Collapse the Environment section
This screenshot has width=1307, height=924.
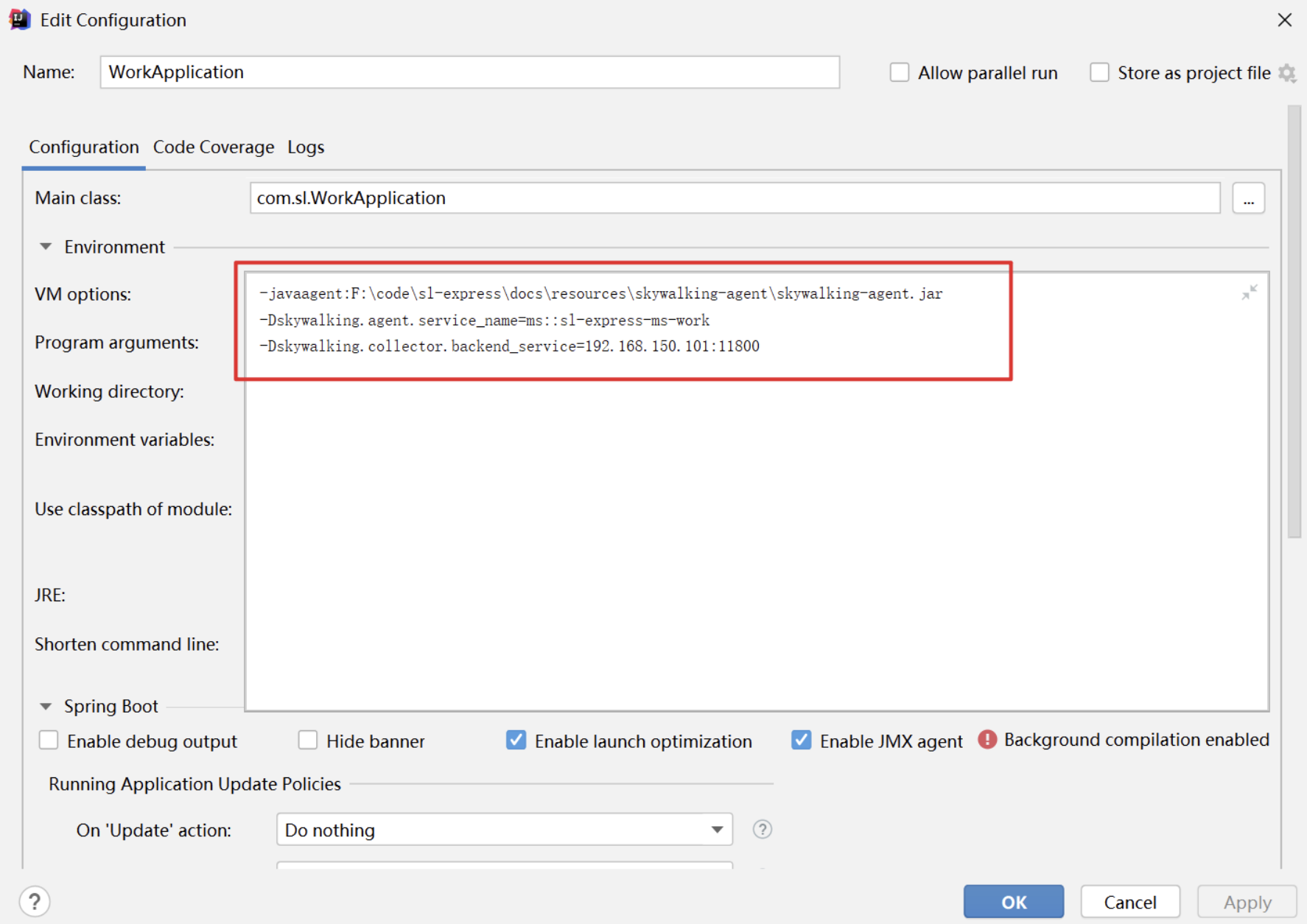[46, 247]
